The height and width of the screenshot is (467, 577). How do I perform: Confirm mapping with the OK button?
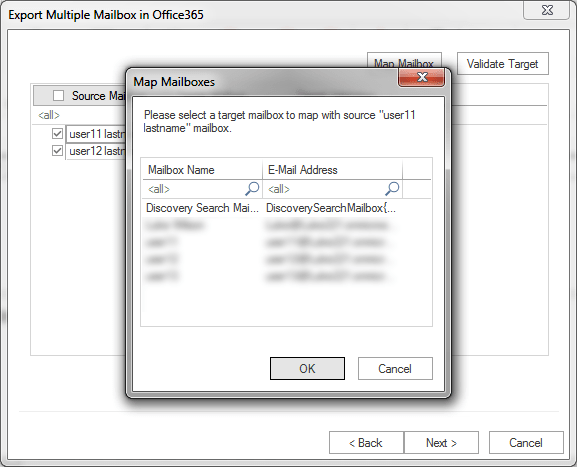307,368
